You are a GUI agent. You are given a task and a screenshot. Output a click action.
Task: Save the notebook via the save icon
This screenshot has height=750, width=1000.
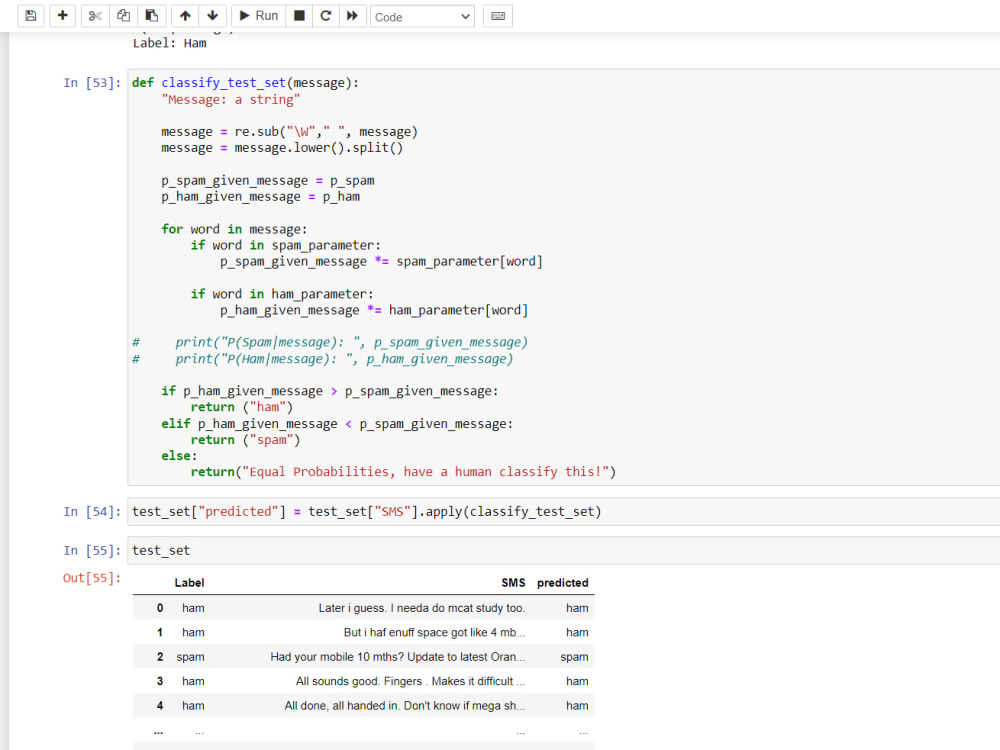[x=30, y=15]
